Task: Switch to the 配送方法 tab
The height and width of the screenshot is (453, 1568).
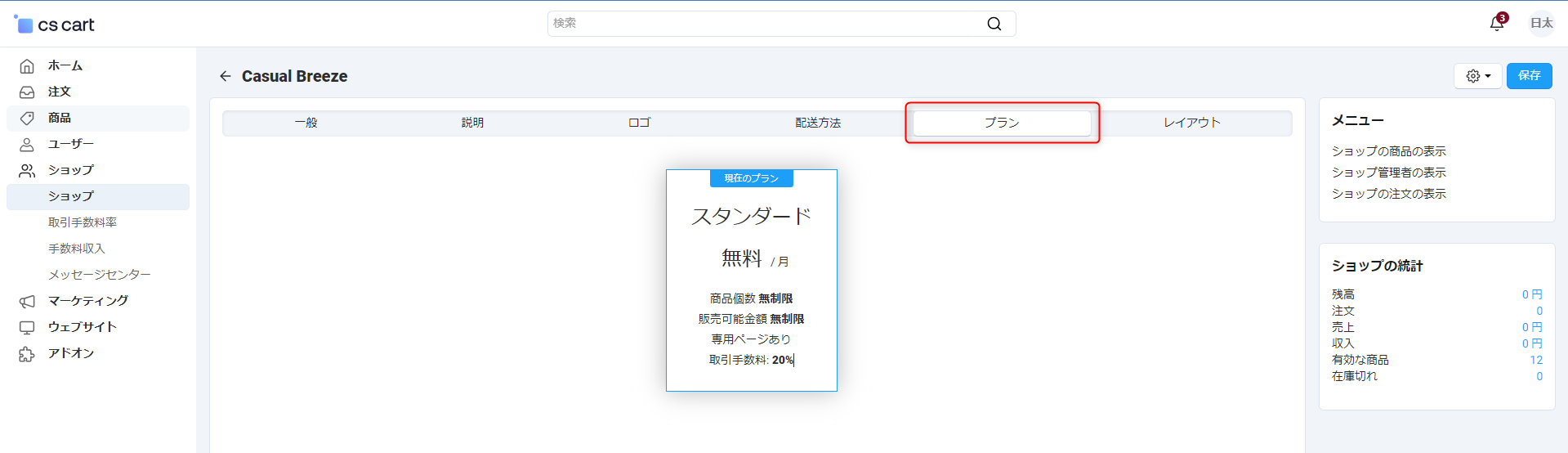Action: pyautogui.click(x=817, y=123)
